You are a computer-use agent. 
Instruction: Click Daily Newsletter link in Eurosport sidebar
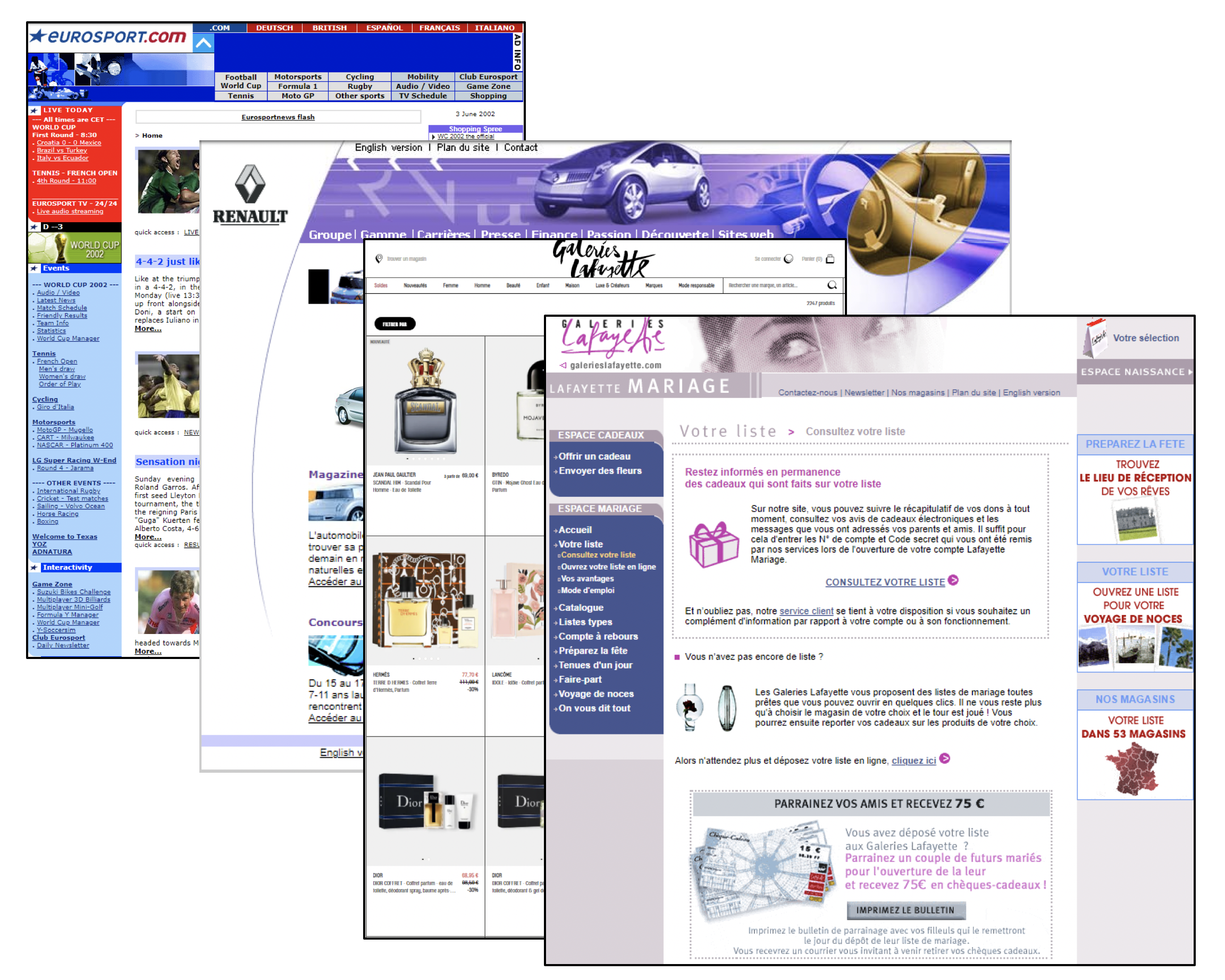63,645
